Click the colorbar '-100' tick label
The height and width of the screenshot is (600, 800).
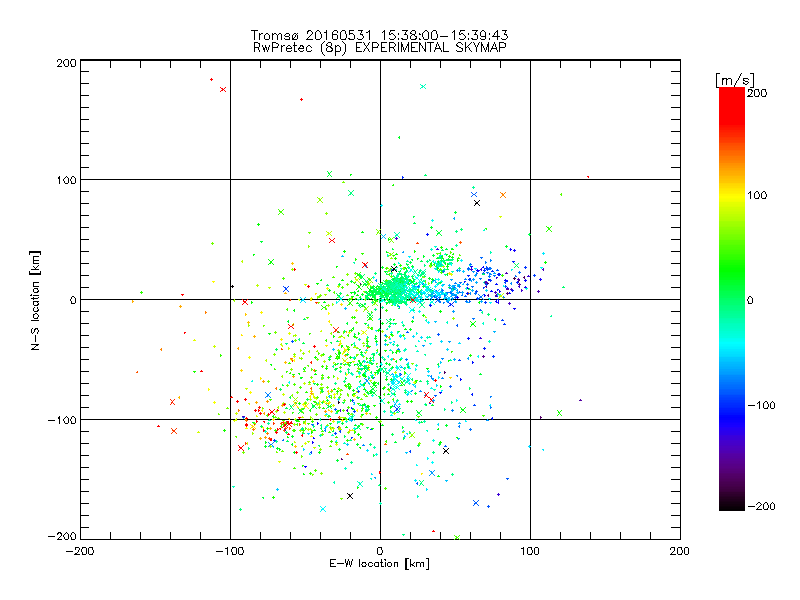click(761, 406)
